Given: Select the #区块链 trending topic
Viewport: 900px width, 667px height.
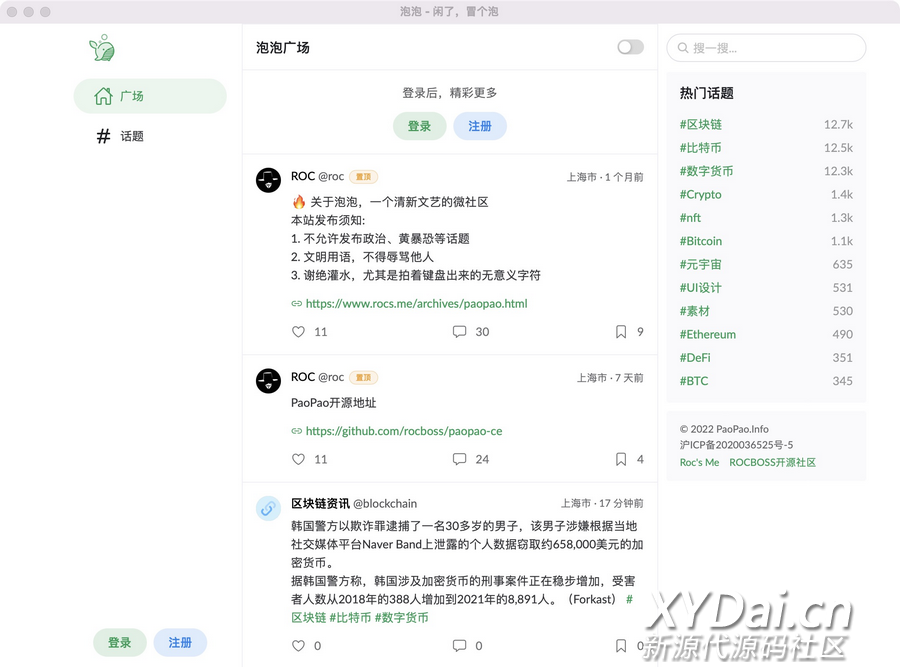Looking at the screenshot, I should 701,125.
